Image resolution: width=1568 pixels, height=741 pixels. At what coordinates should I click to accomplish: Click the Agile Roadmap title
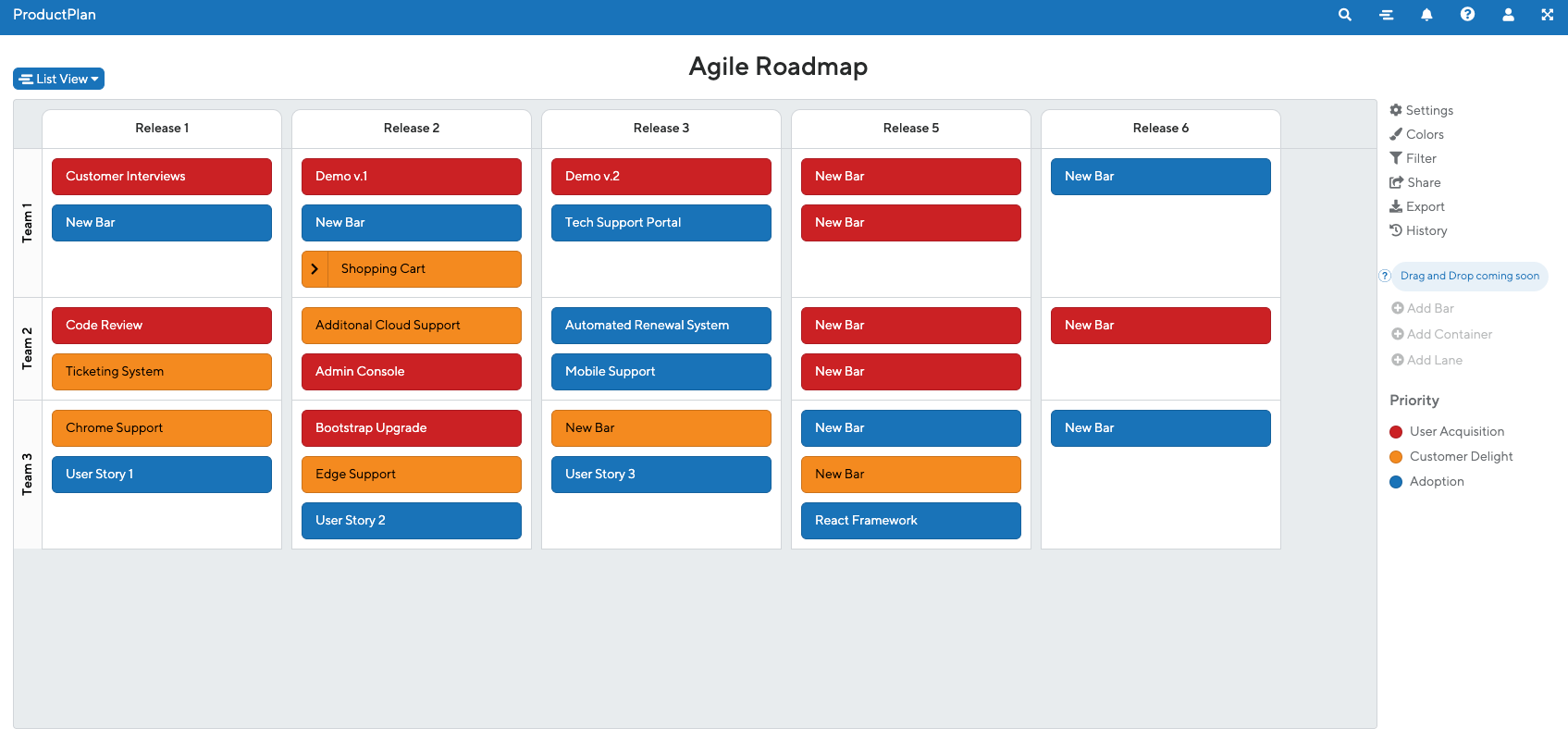tap(778, 67)
